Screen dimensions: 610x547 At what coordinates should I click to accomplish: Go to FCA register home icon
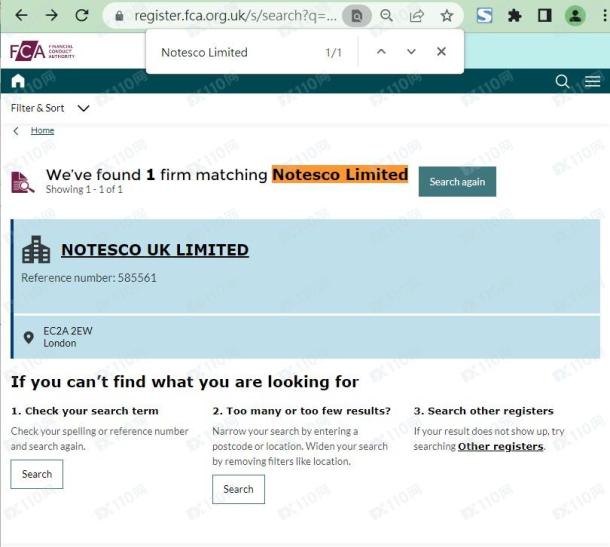point(18,81)
